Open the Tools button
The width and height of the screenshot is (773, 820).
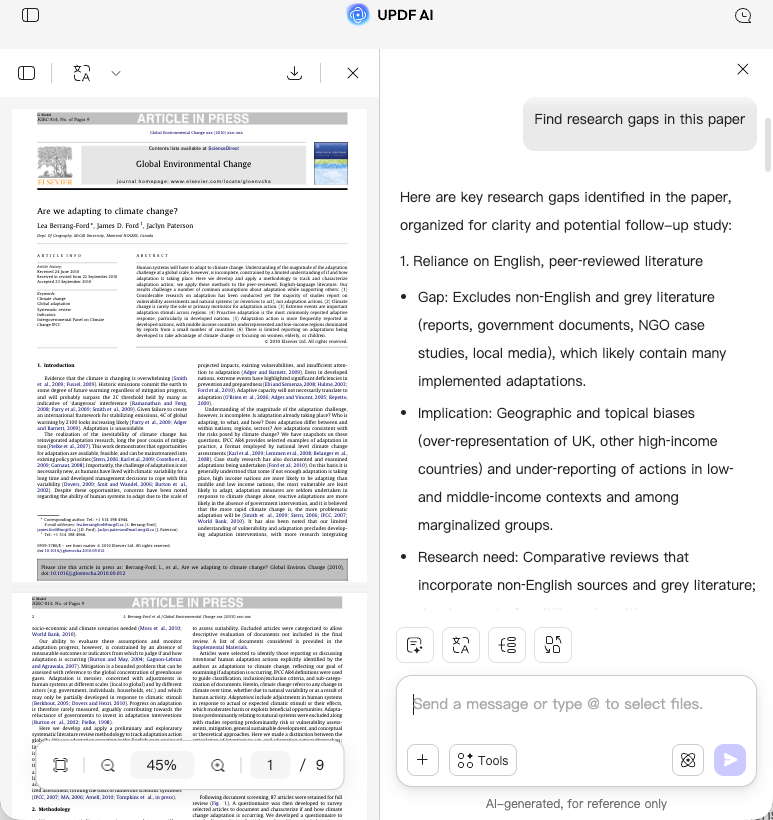483,760
